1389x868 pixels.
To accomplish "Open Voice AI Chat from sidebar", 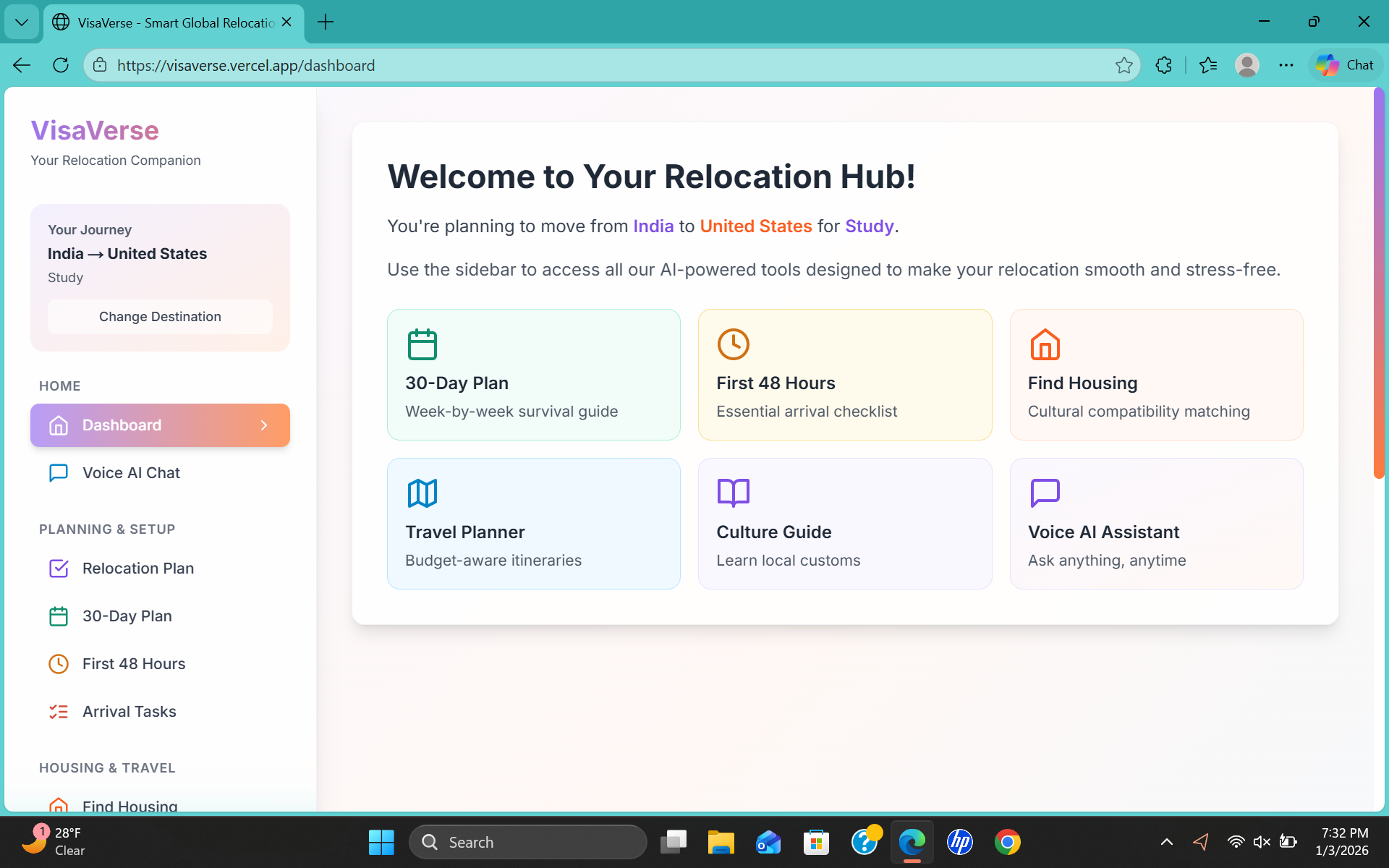I will tap(131, 473).
